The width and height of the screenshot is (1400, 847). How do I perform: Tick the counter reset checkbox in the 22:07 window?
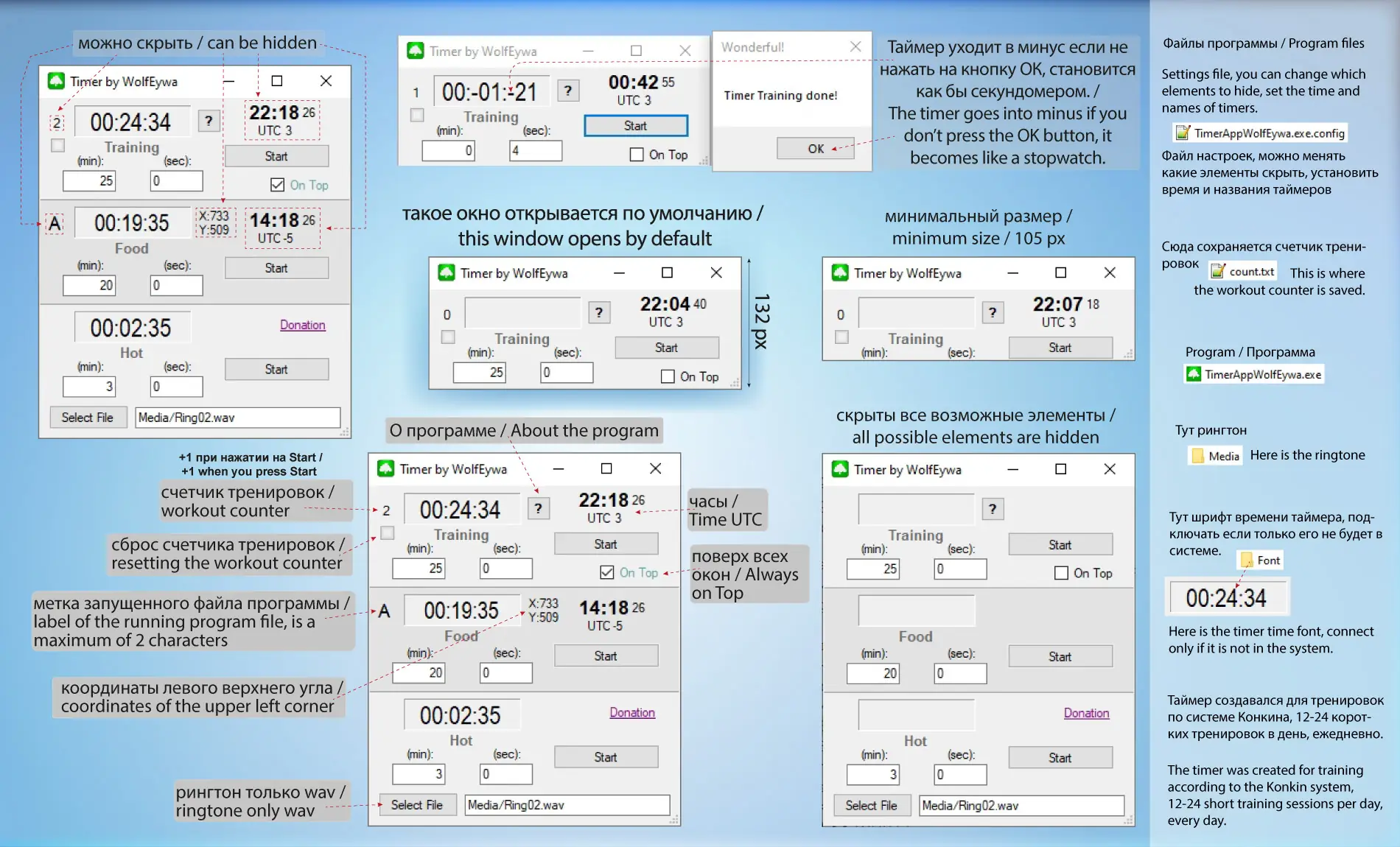point(841,337)
